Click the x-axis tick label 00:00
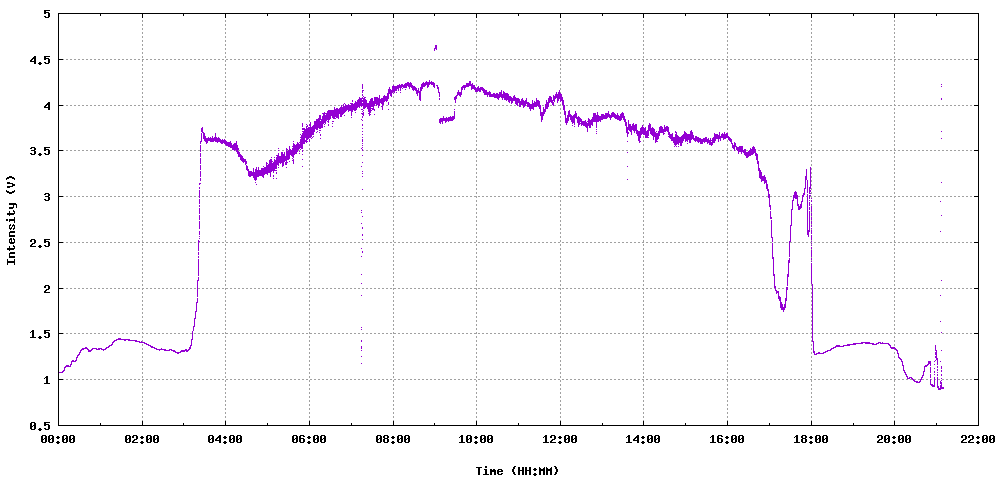 [59, 439]
